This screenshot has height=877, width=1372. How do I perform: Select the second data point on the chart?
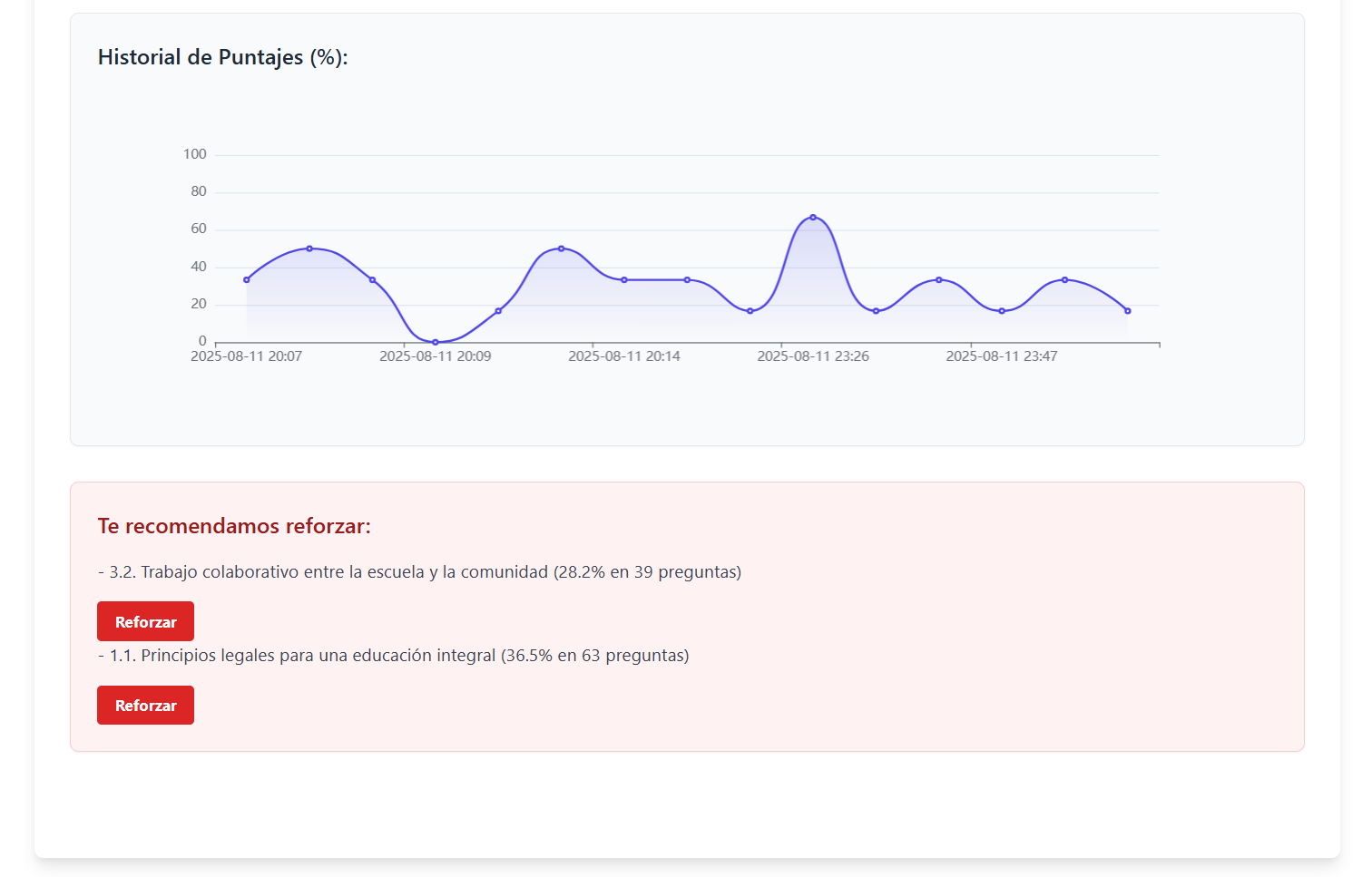pos(309,248)
